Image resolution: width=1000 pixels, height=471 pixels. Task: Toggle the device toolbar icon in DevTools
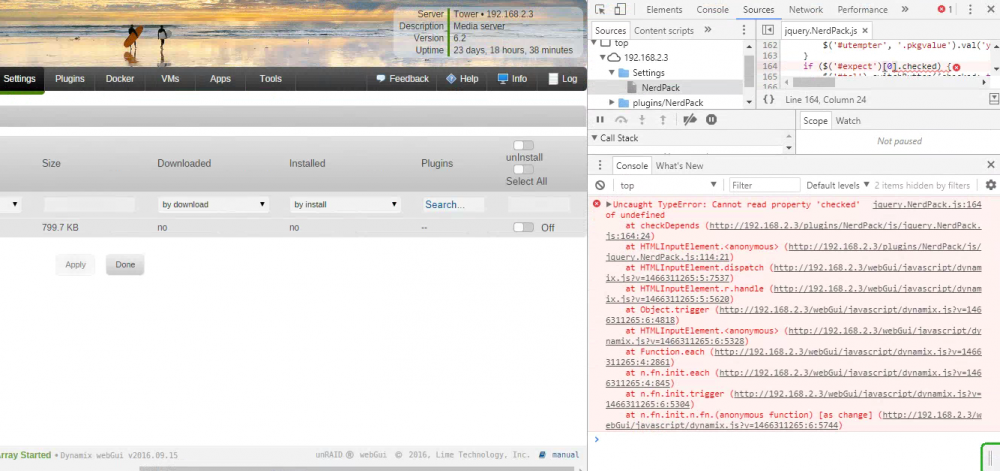pos(620,10)
